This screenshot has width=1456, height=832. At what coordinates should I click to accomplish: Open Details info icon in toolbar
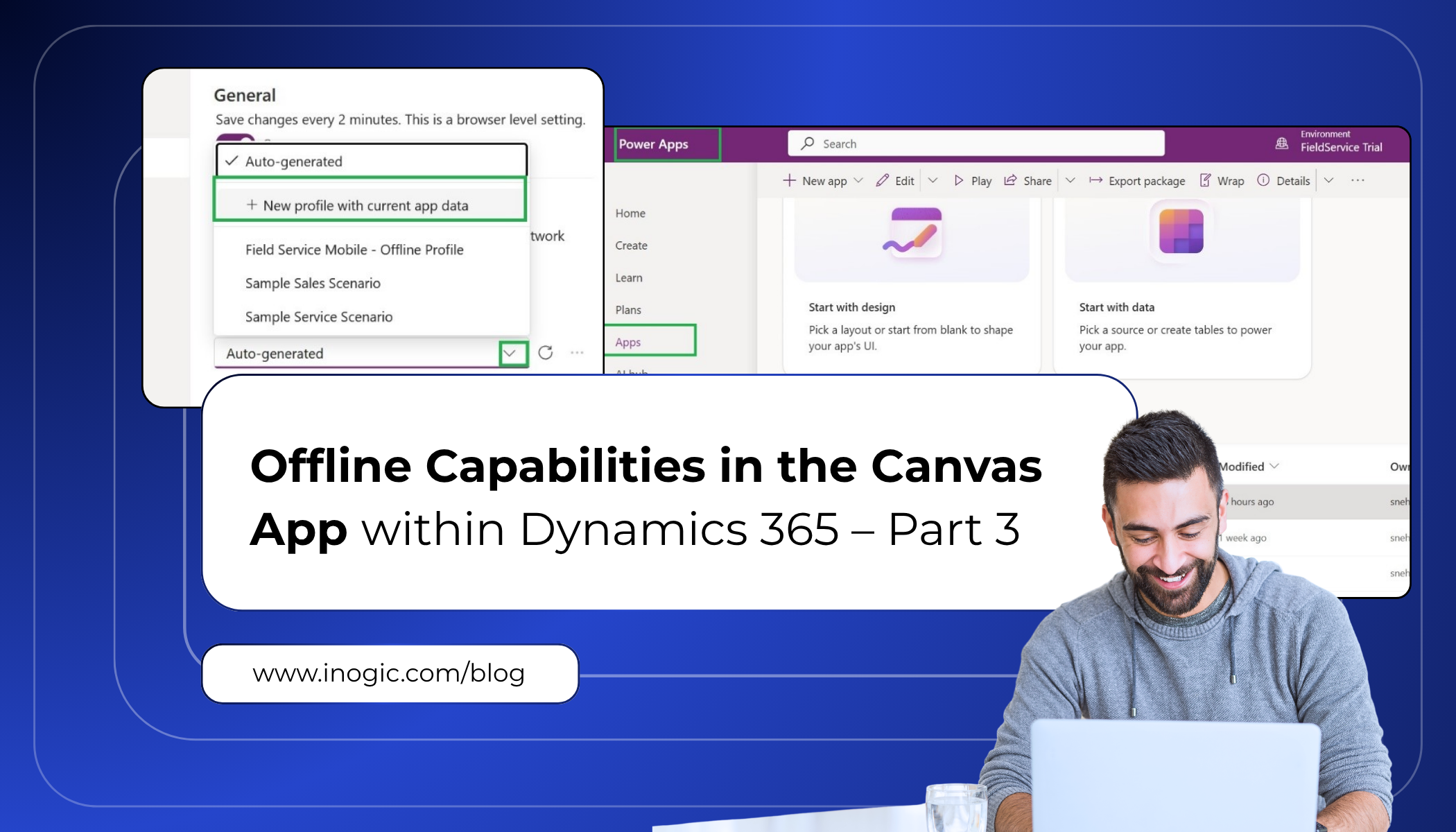point(1263,180)
